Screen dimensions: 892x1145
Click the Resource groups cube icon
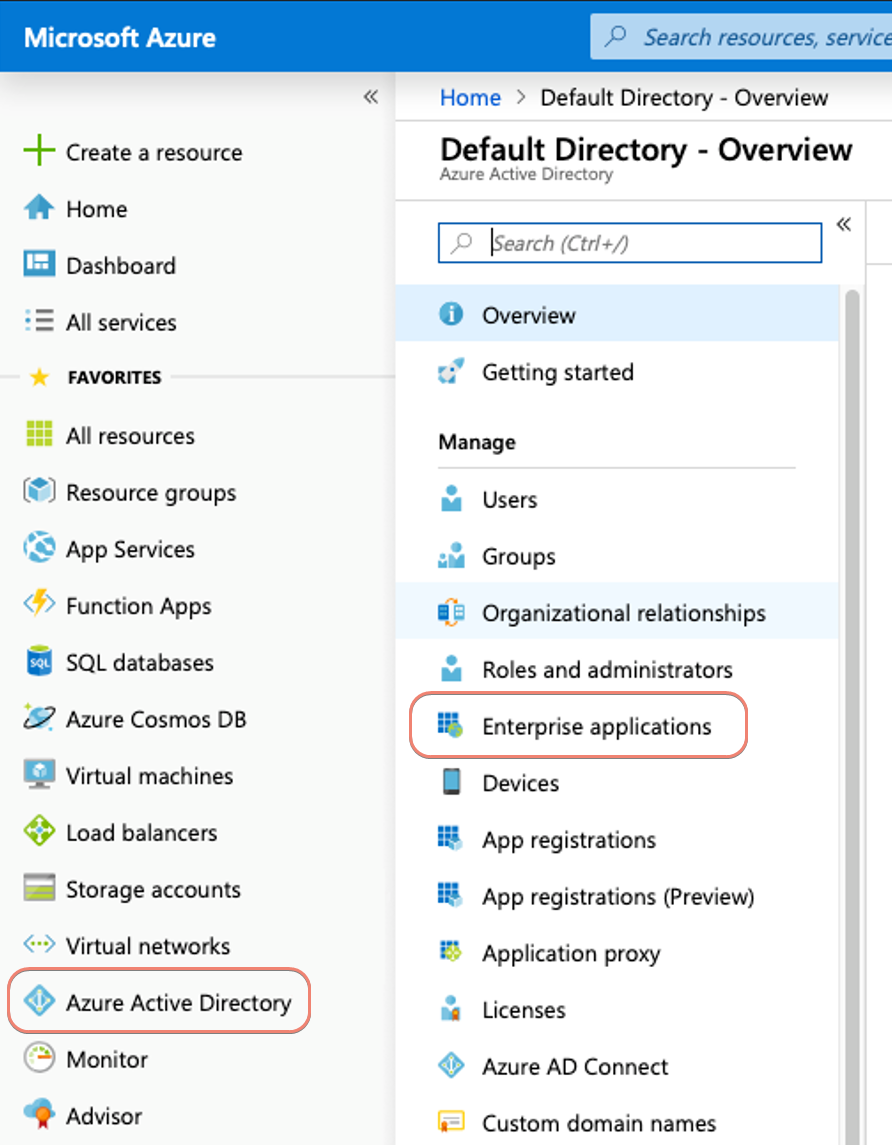point(39,491)
